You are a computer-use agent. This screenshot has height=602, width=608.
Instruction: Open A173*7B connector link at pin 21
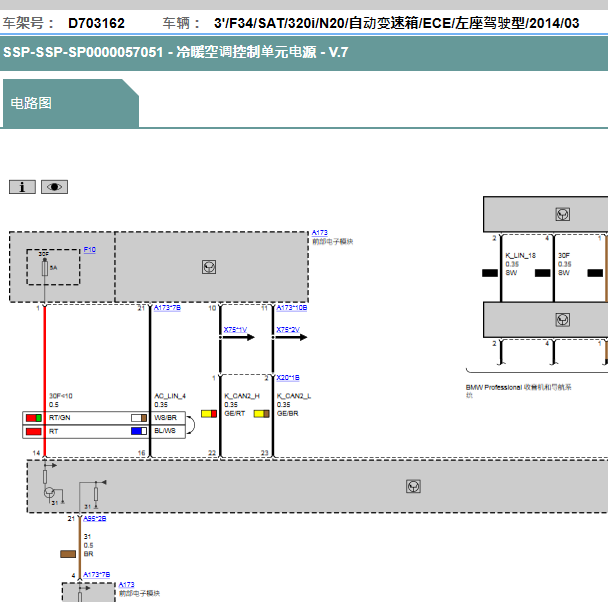[167, 308]
